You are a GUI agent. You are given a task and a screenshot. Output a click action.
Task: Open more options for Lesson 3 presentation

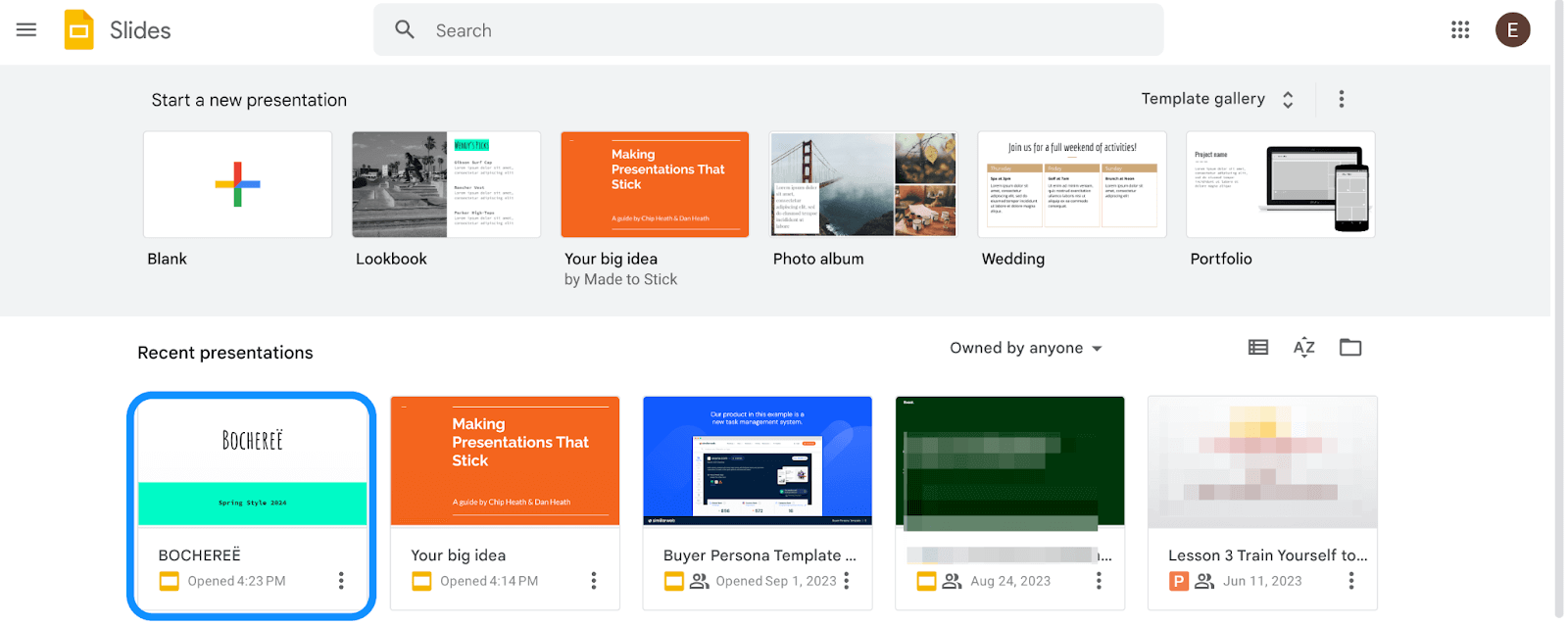(x=1351, y=581)
